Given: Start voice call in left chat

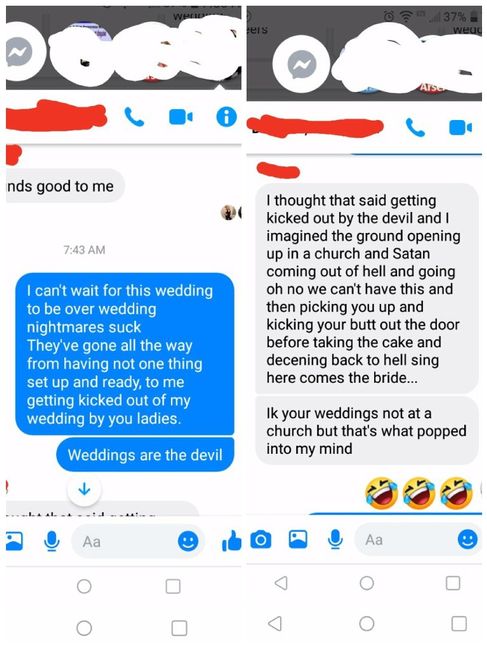Looking at the screenshot, I should pos(134,117).
